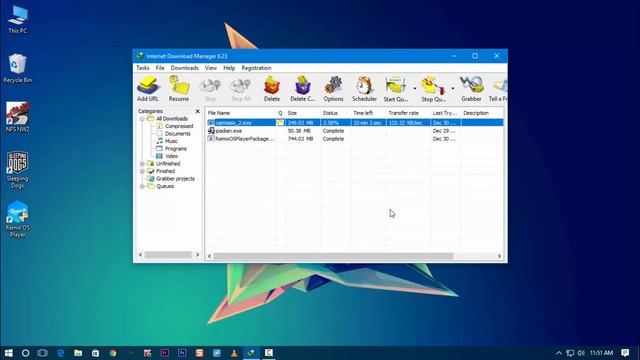The image size is (640, 360).
Task: Click the Cortana search circle
Action: tap(25, 353)
